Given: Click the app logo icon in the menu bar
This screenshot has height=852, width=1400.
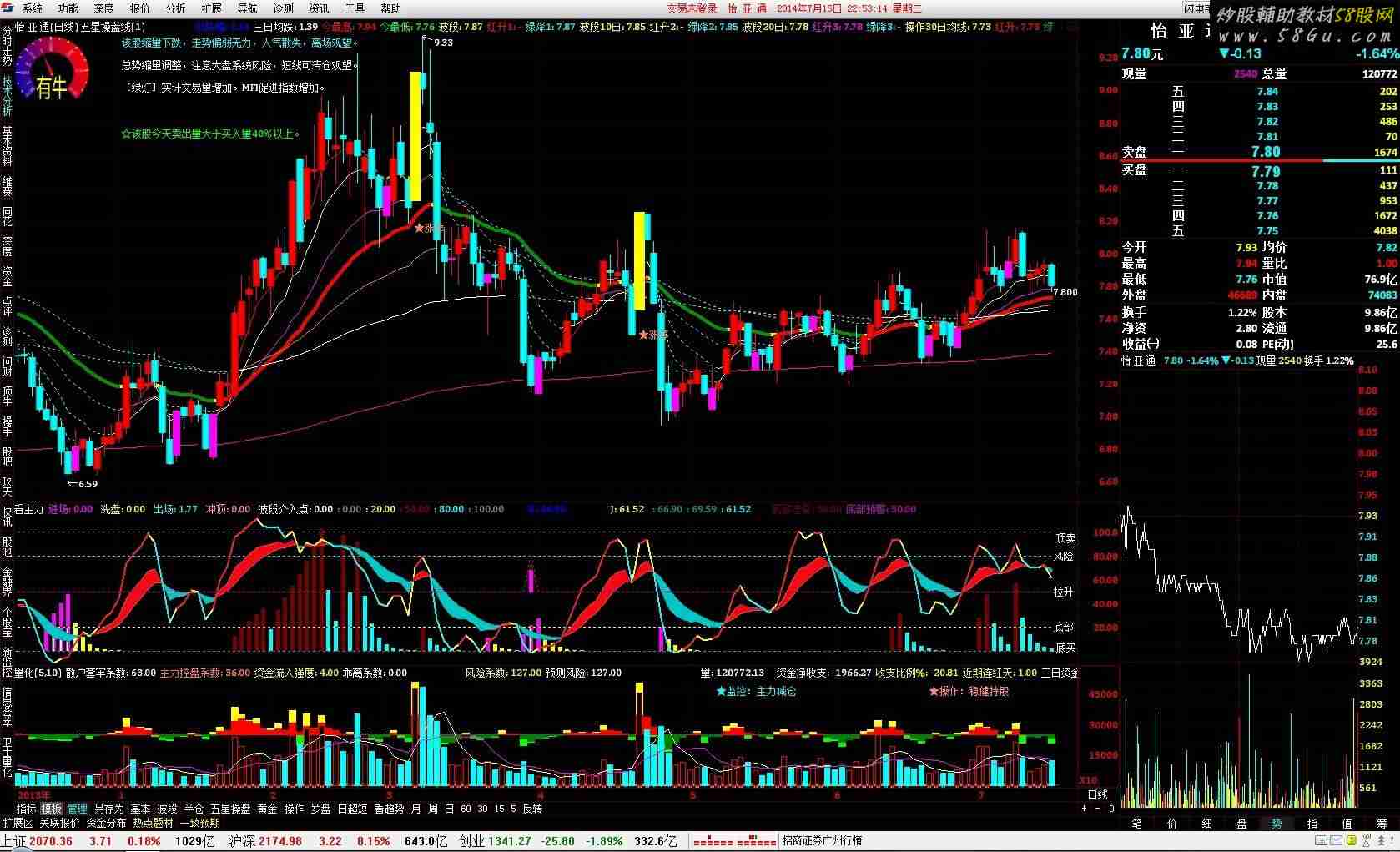Looking at the screenshot, I should pos(8,8).
